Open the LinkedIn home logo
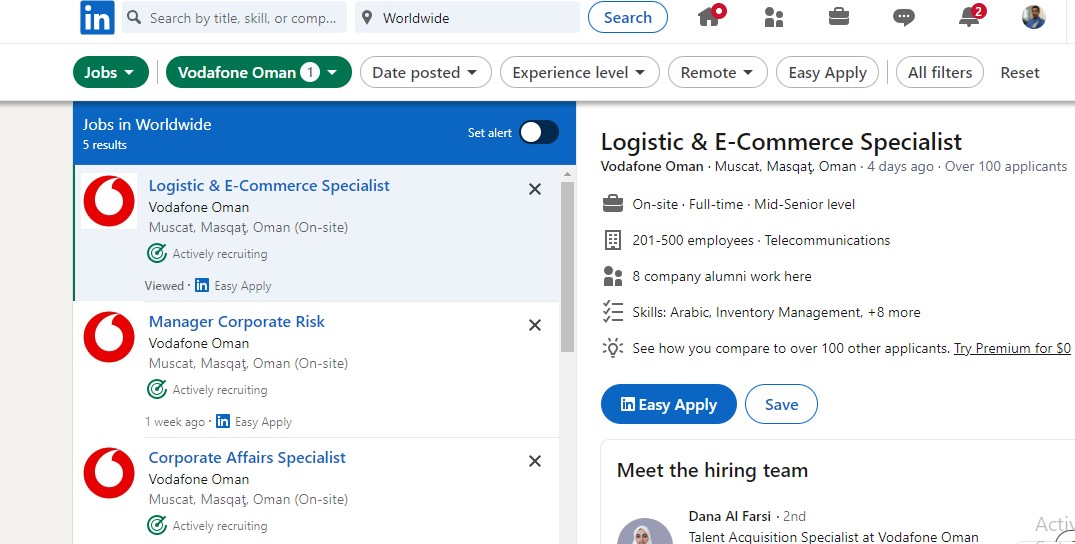1075x544 pixels. pos(97,18)
